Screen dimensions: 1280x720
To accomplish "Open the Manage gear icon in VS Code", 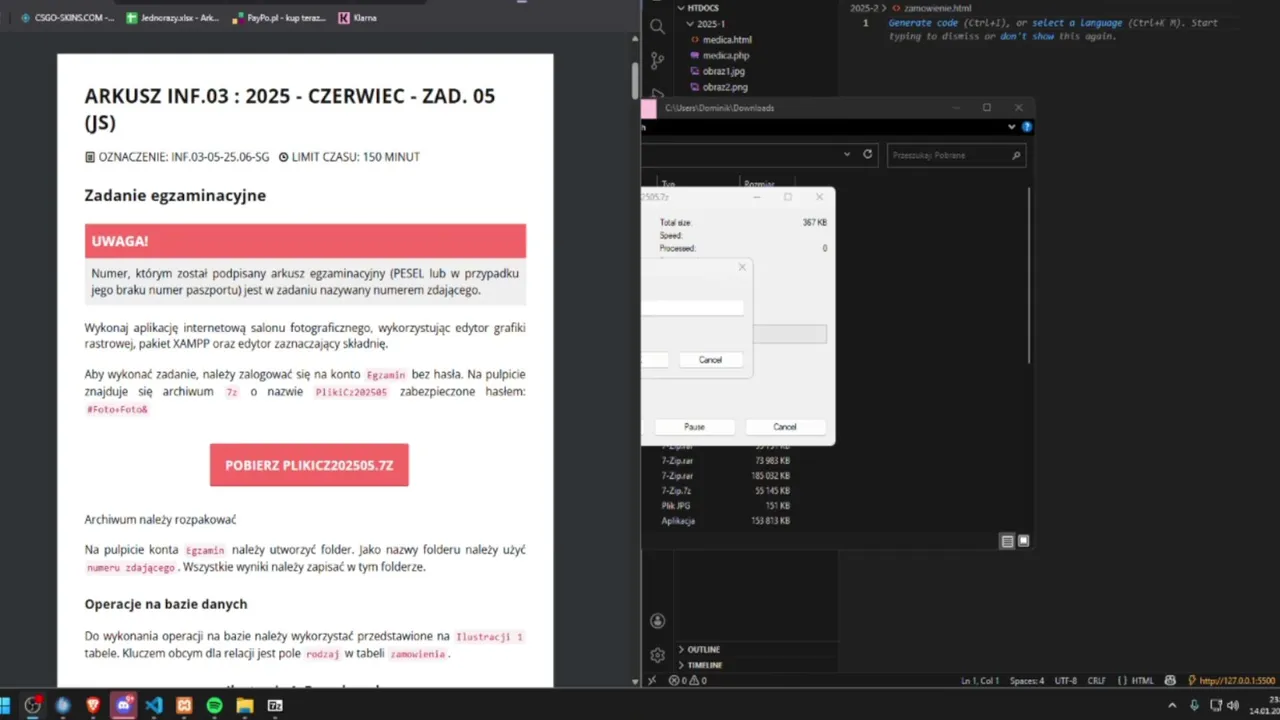I will pyautogui.click(x=657, y=655).
